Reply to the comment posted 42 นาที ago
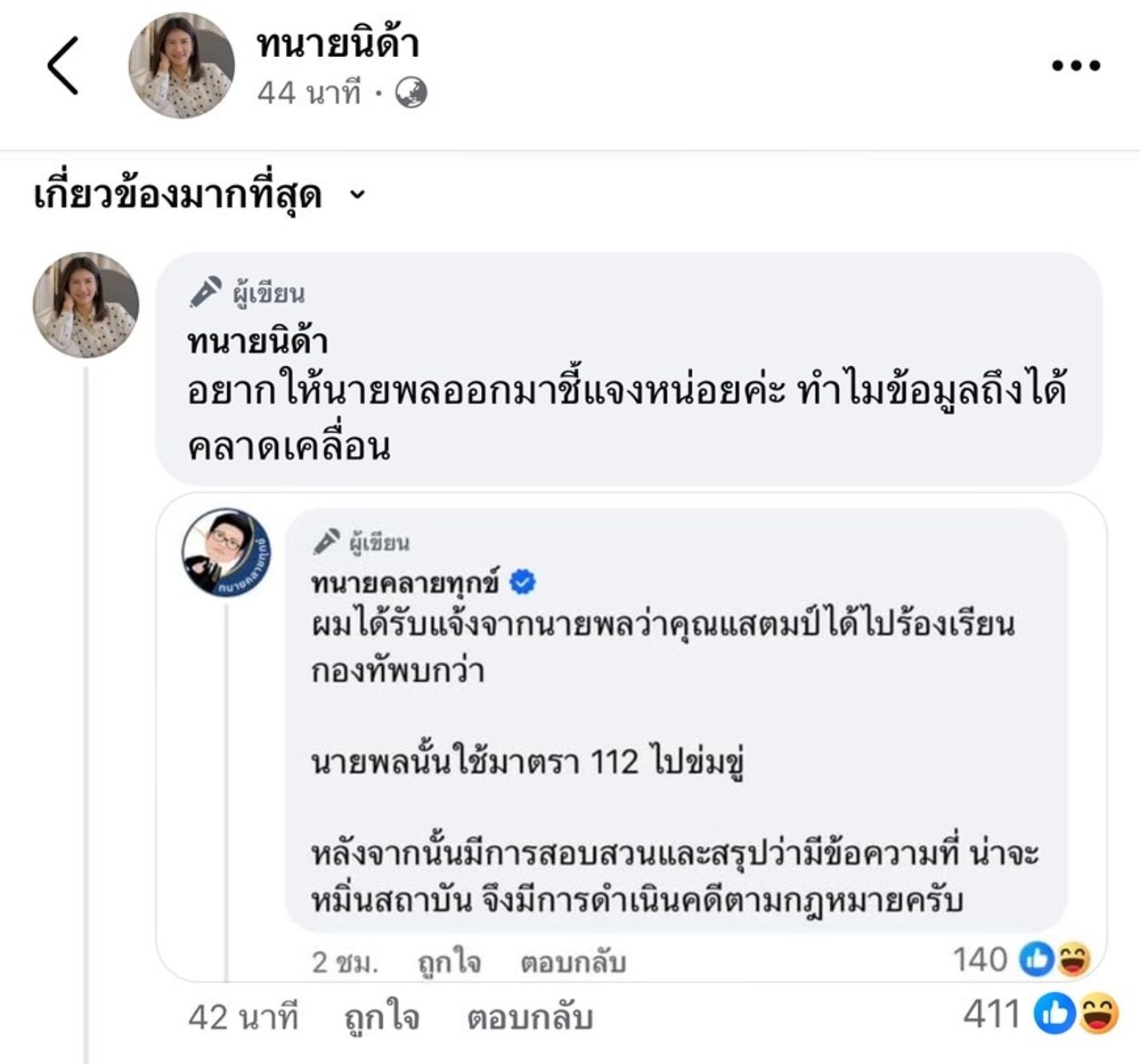The image size is (1140, 1064). pos(530,1018)
